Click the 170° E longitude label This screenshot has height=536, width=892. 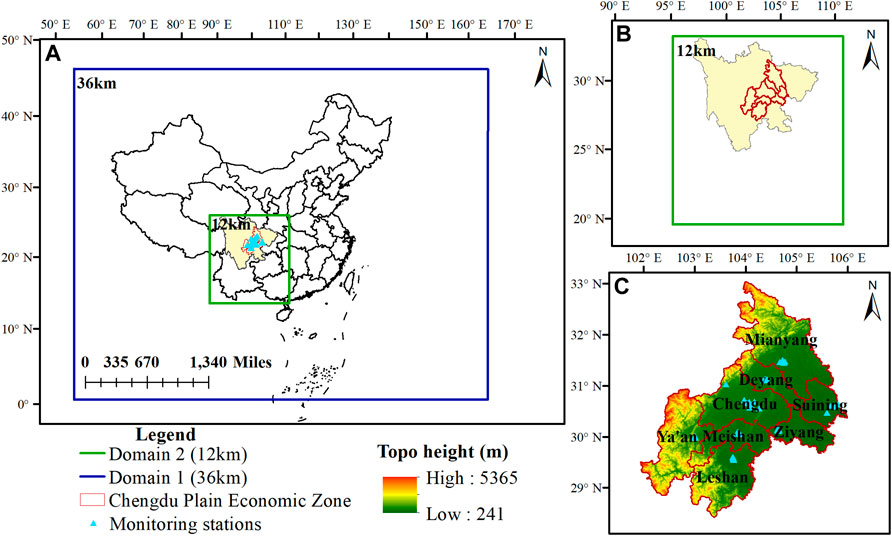tap(515, 25)
